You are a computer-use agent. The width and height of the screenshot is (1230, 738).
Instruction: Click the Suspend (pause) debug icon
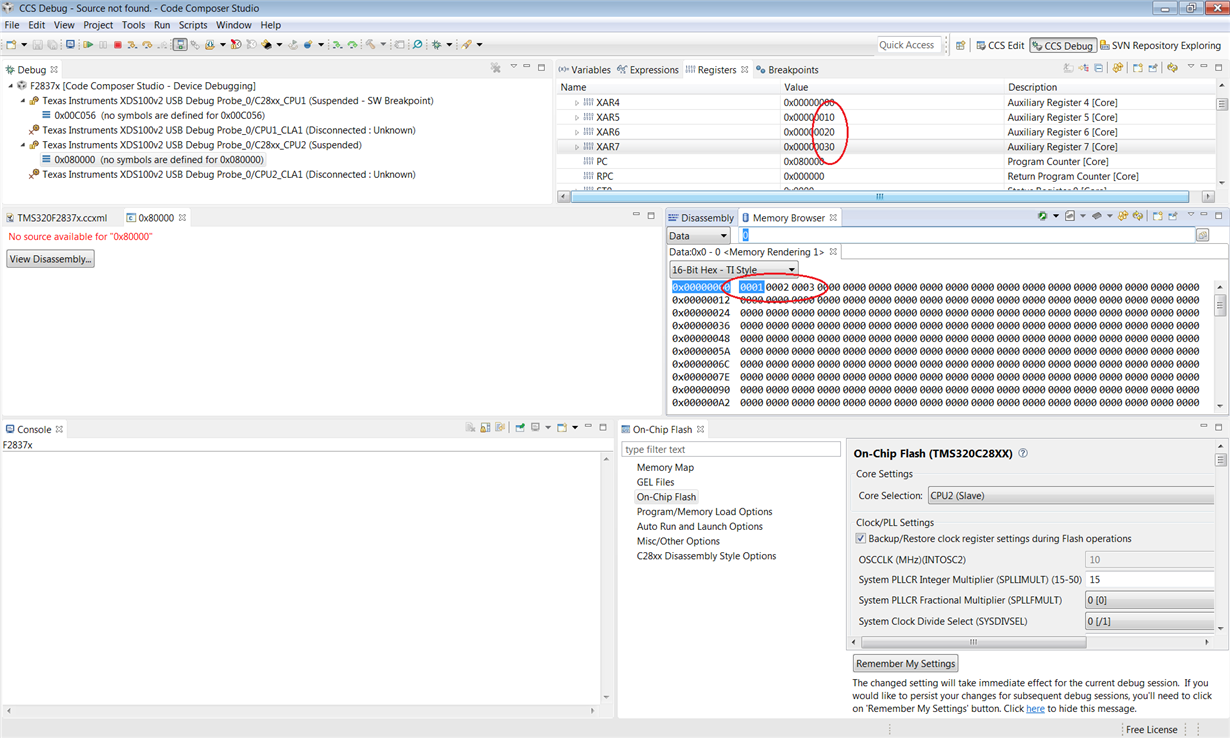[103, 44]
